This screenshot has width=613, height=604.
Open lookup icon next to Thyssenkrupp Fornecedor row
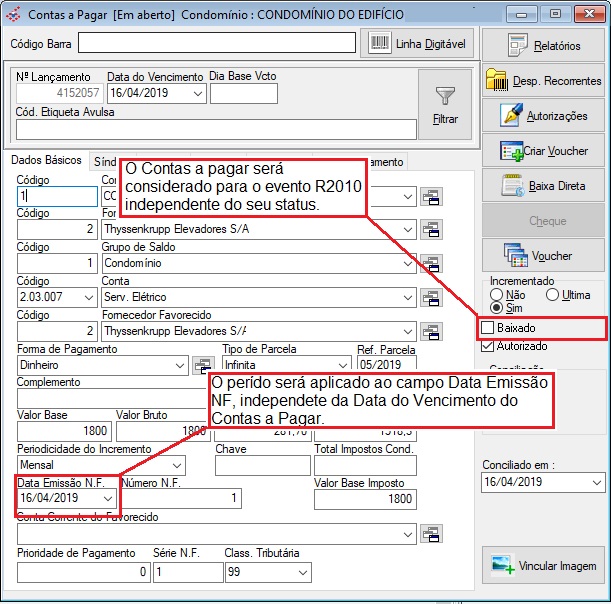(x=431, y=229)
